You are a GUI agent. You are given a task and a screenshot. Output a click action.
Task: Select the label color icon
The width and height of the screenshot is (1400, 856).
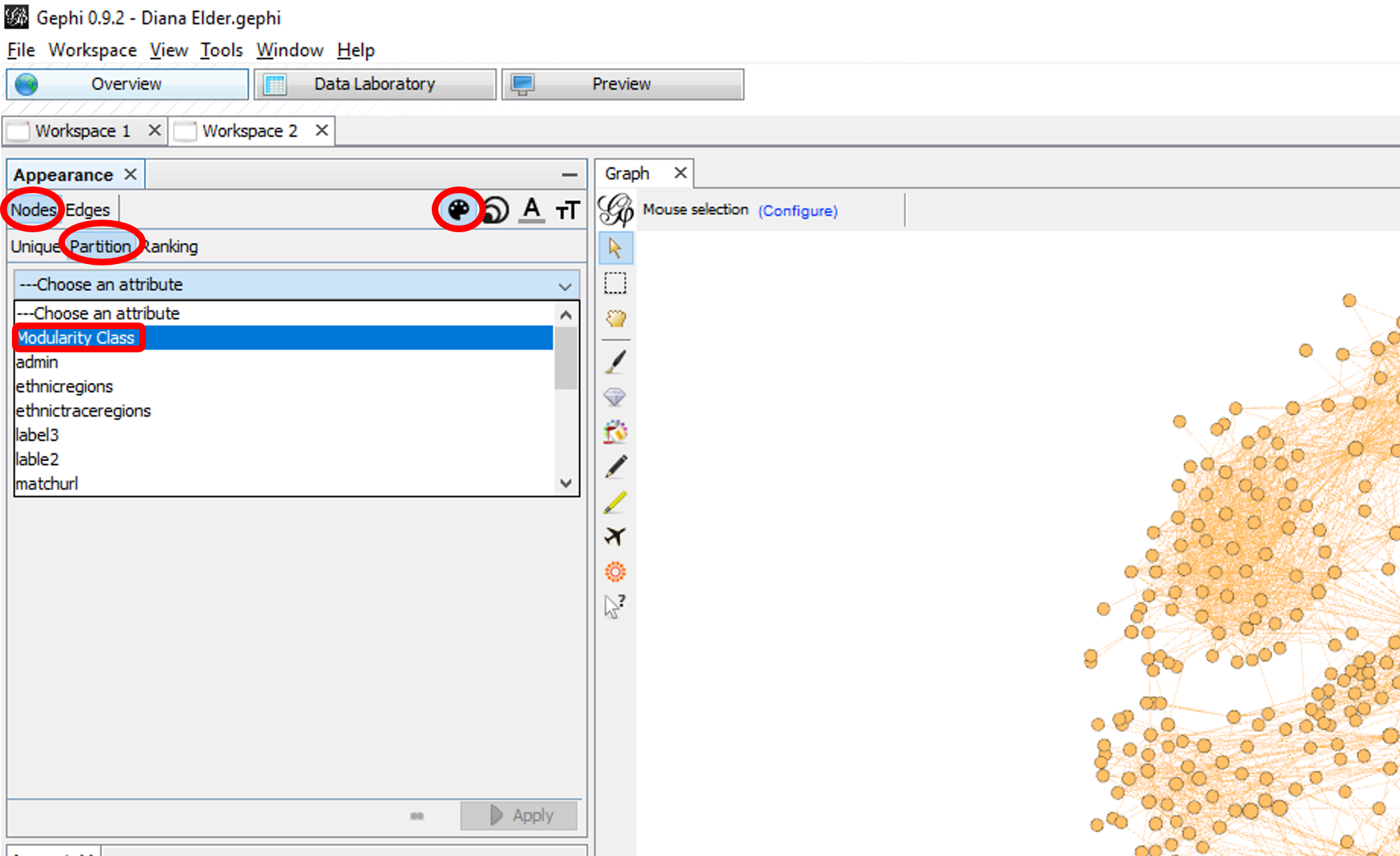[x=532, y=210]
